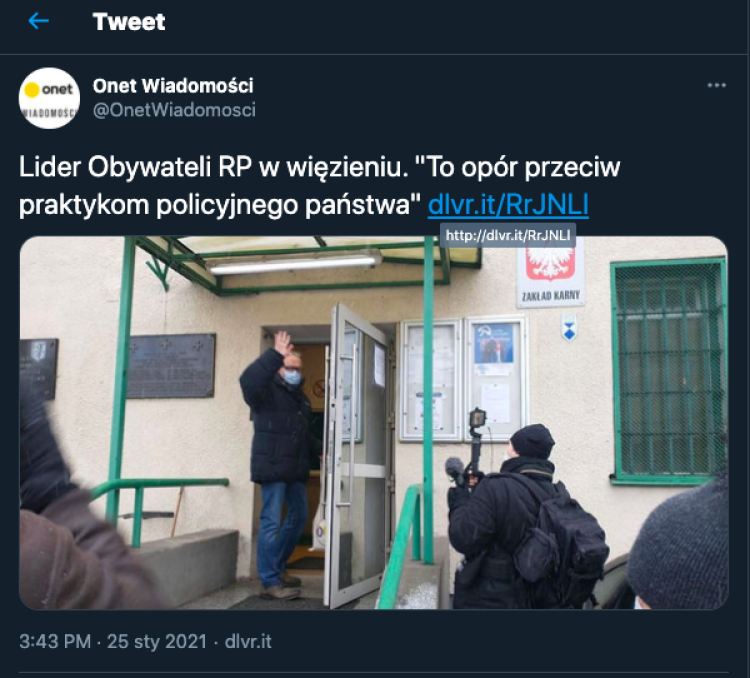Viewport: 750px width, 678px height.
Task: Click the tweet text about Lider Obywateli RP
Action: 320,186
